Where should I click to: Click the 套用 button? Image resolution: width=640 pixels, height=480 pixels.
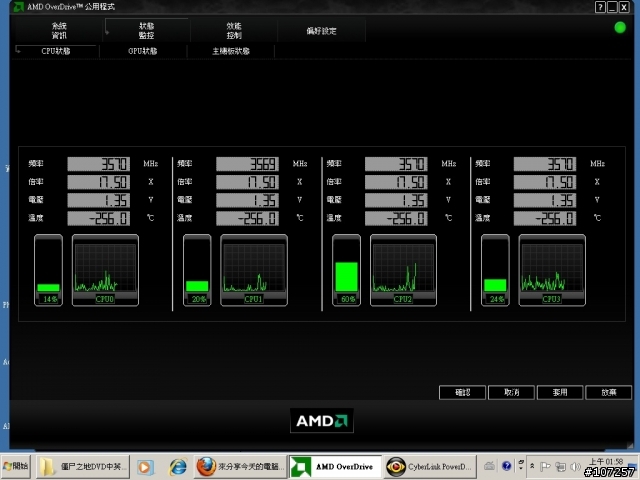[560, 392]
